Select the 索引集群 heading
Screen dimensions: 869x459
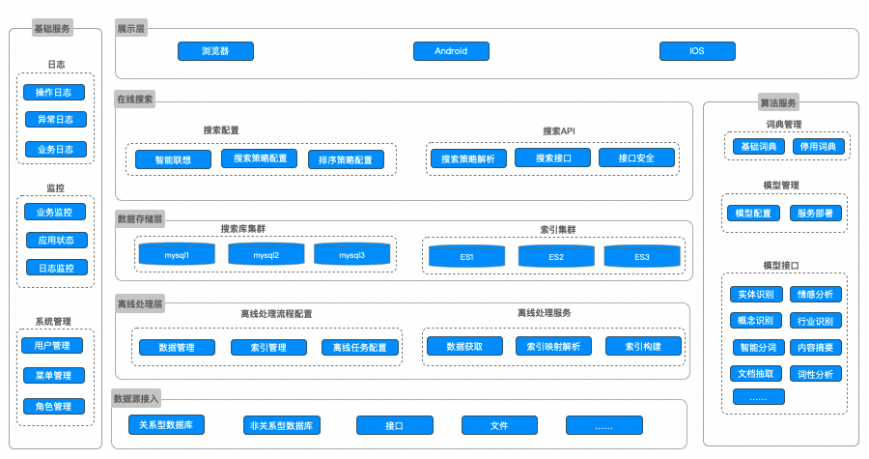point(558,230)
